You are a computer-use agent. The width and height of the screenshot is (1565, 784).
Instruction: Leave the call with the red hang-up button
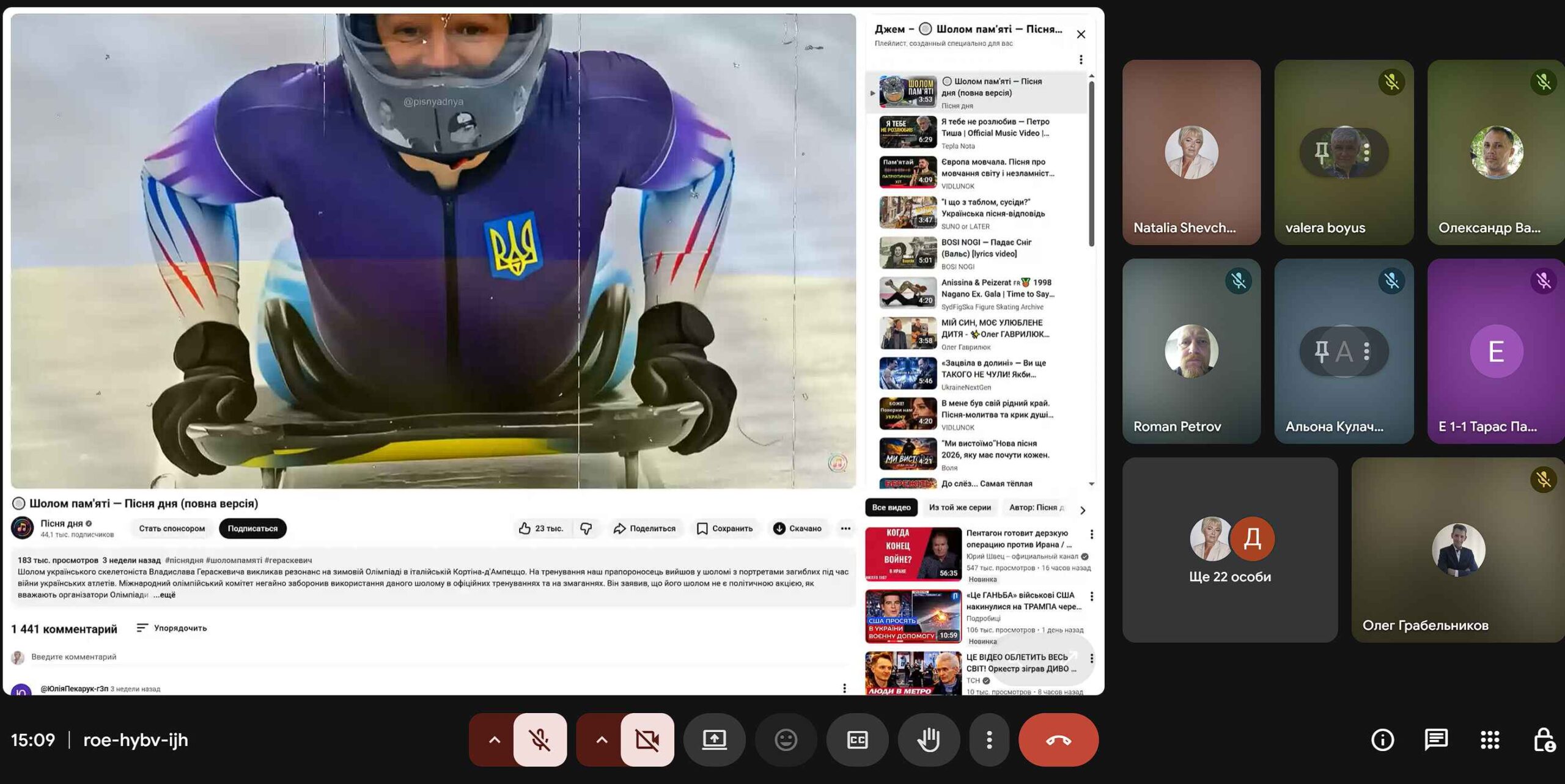point(1058,740)
